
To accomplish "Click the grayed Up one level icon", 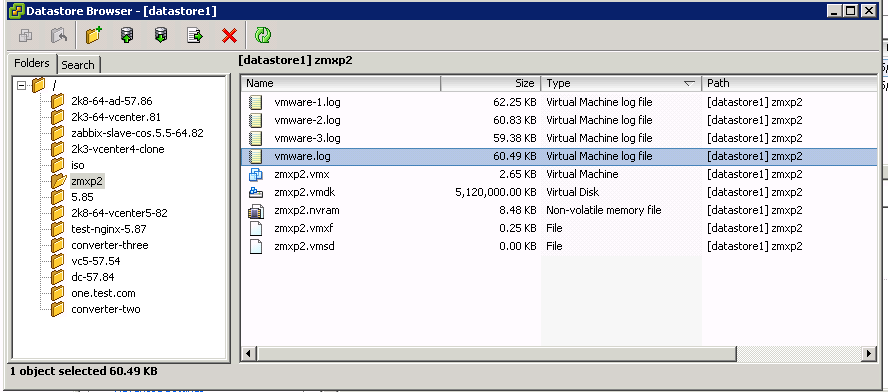I will coord(59,36).
